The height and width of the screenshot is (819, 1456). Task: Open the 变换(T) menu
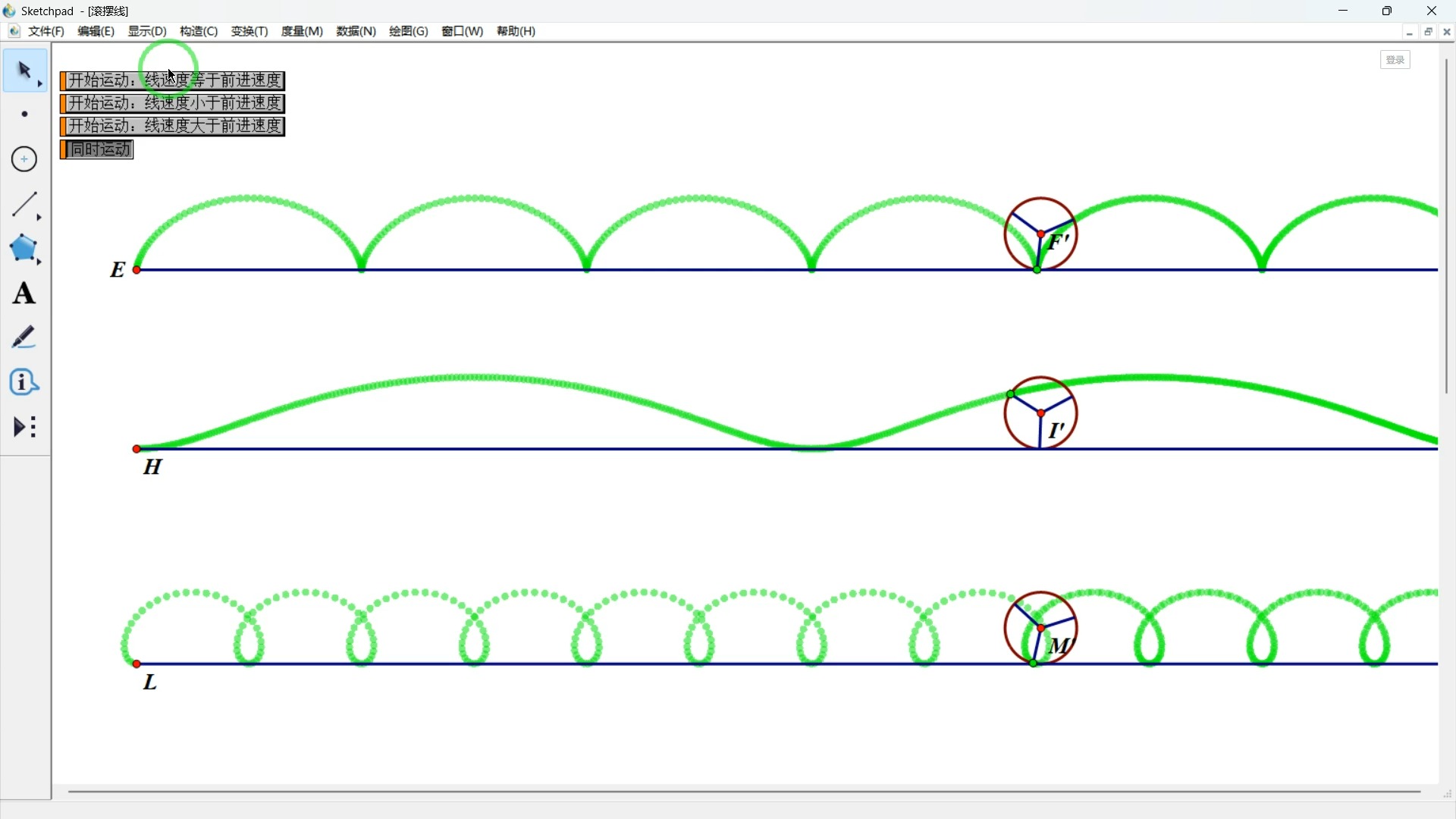tap(249, 31)
